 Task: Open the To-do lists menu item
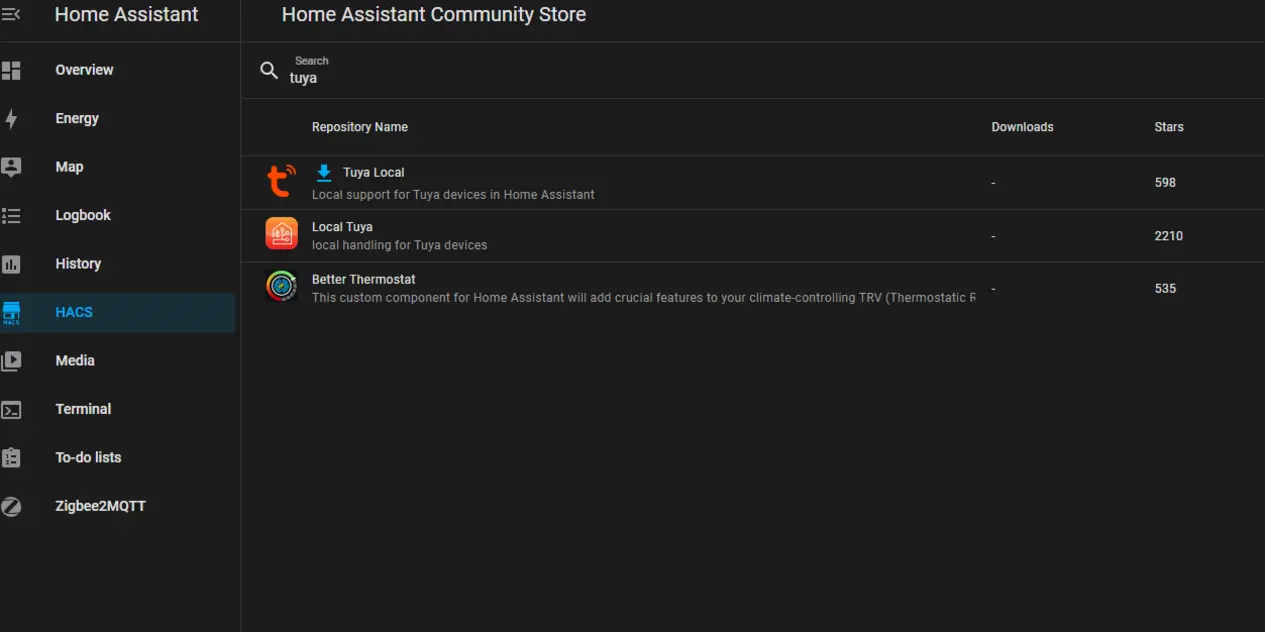pos(118,458)
